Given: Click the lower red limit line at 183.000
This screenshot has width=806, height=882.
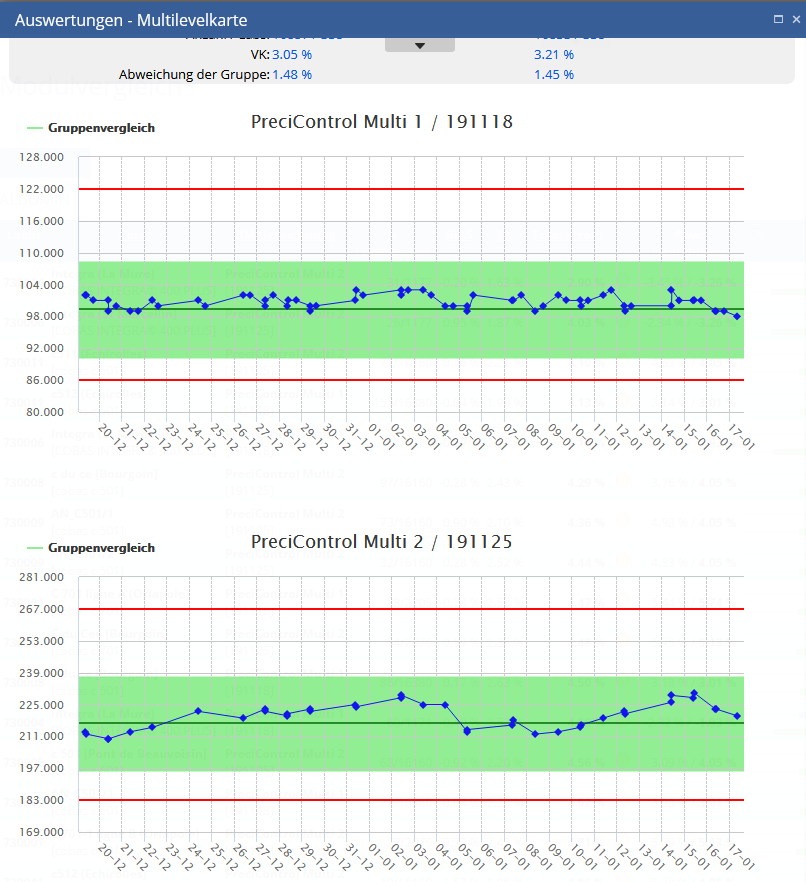Looking at the screenshot, I should 411,800.
